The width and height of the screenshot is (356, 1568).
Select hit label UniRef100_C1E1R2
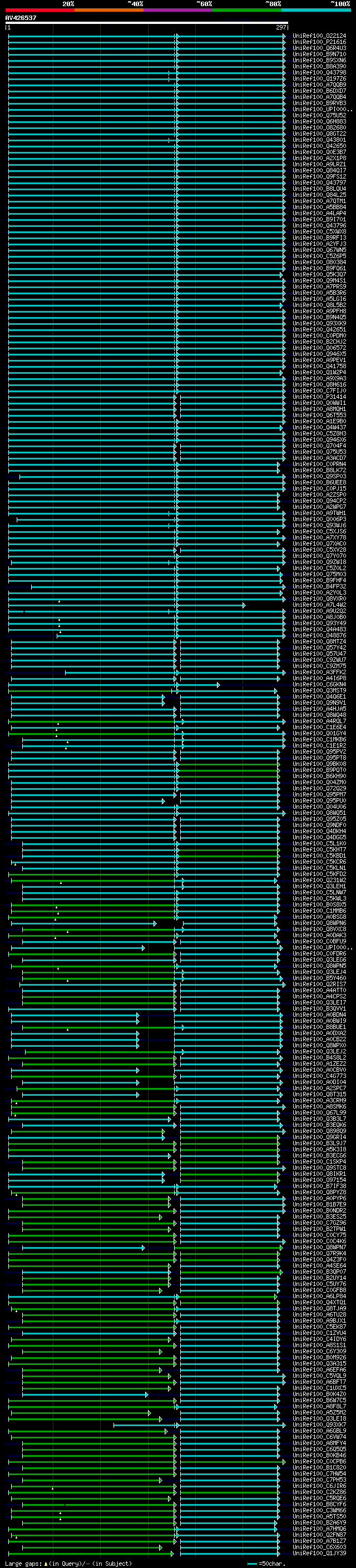[x=319, y=746]
